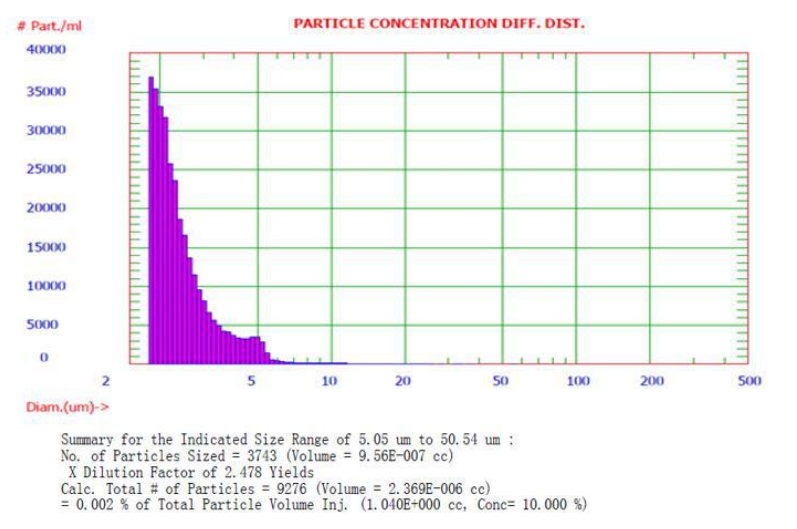Click the 'Diam.(um)->' x-axis label
The width and height of the screenshot is (797, 529).
(x=68, y=407)
